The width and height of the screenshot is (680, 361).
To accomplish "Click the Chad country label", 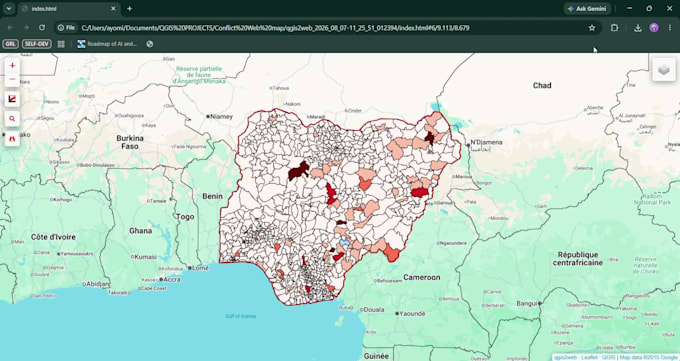I will click(542, 85).
